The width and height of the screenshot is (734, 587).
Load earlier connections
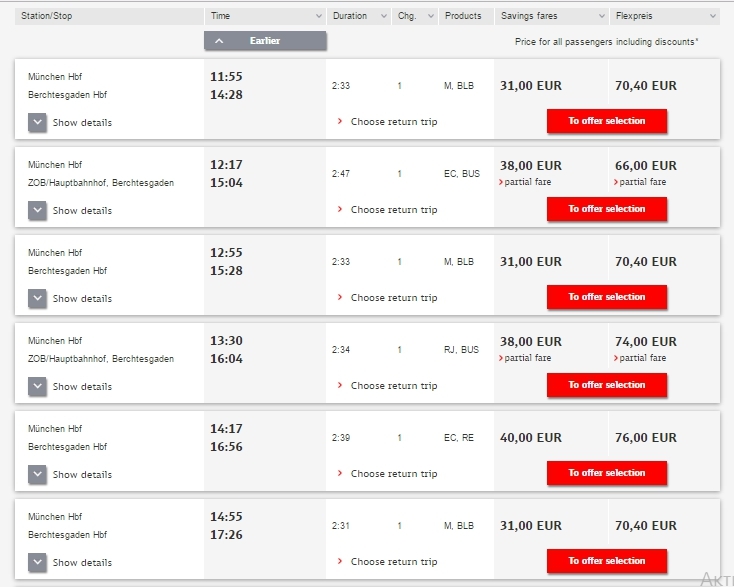coord(265,41)
